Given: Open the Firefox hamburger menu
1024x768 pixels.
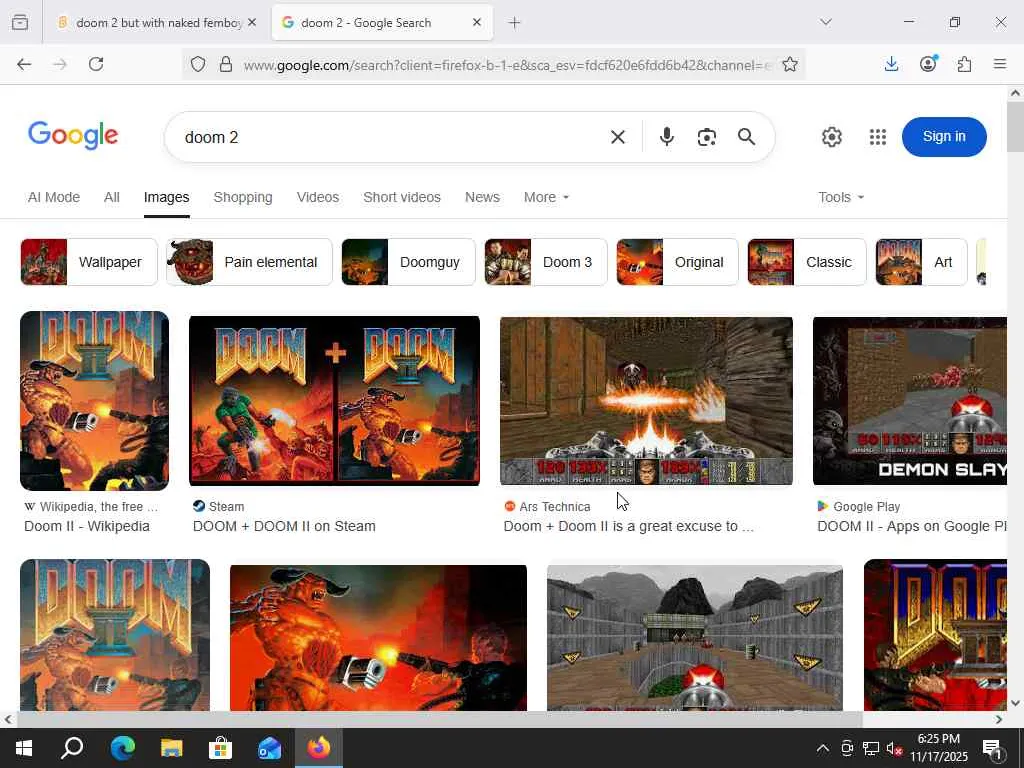Looking at the screenshot, I should coord(1000,64).
